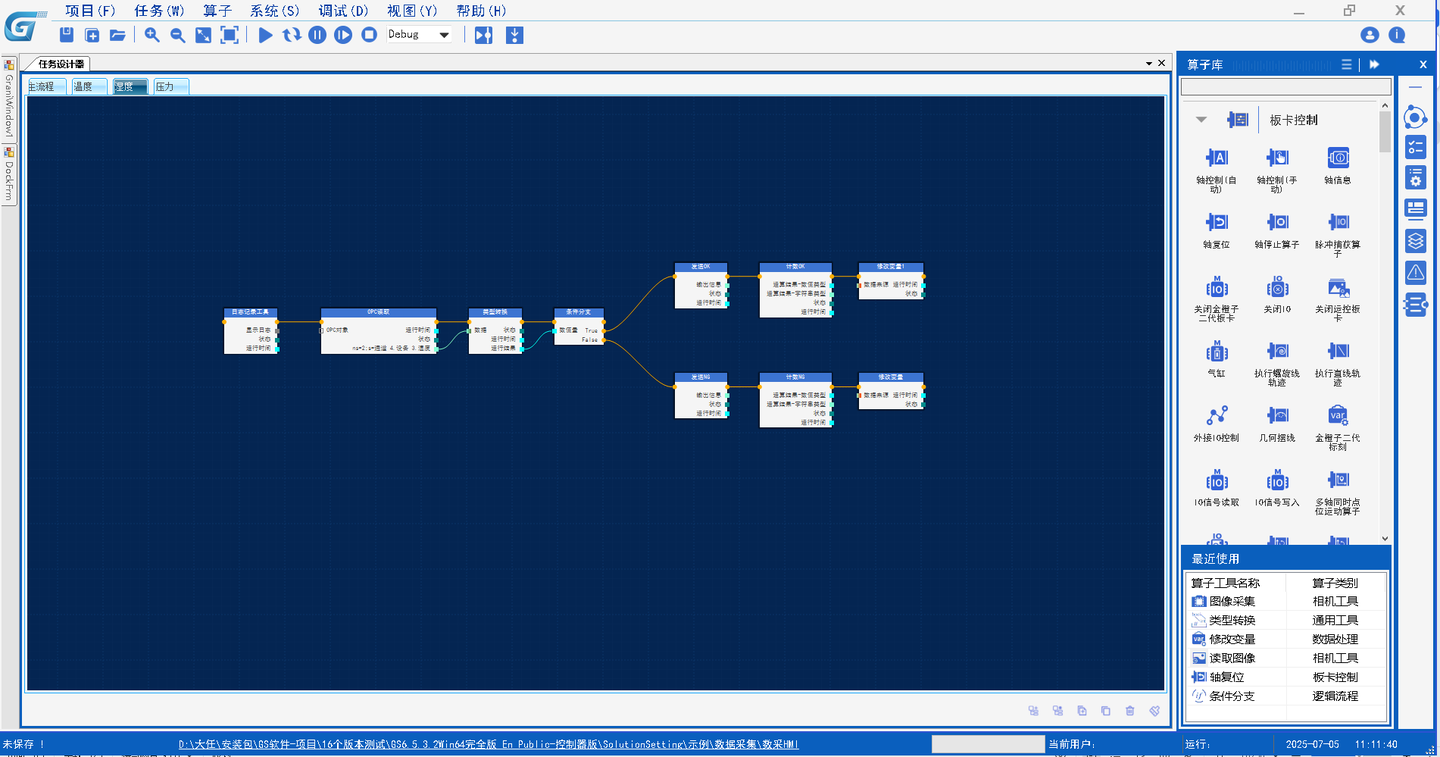Switch to the 主流程 flow tab
1440x757 pixels.
click(x=44, y=87)
